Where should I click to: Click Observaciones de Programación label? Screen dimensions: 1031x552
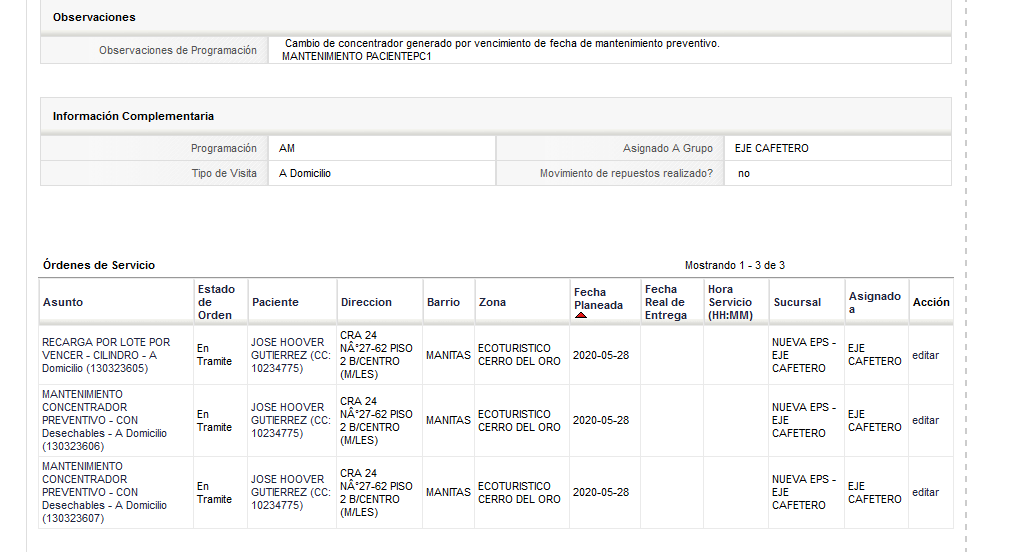tap(178, 50)
